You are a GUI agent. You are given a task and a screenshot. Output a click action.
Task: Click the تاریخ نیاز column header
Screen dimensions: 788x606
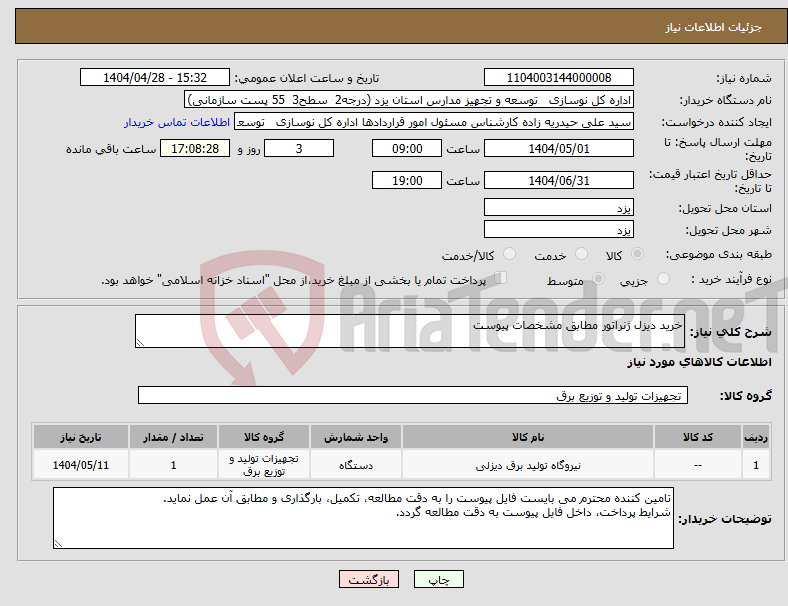pyautogui.click(x=81, y=437)
